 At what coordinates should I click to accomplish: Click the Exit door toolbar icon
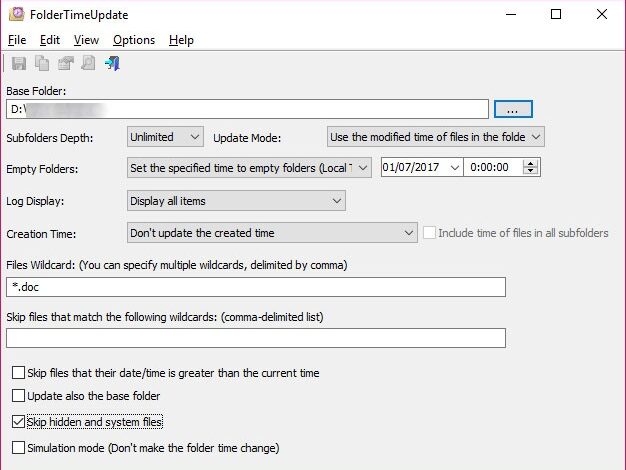point(112,63)
